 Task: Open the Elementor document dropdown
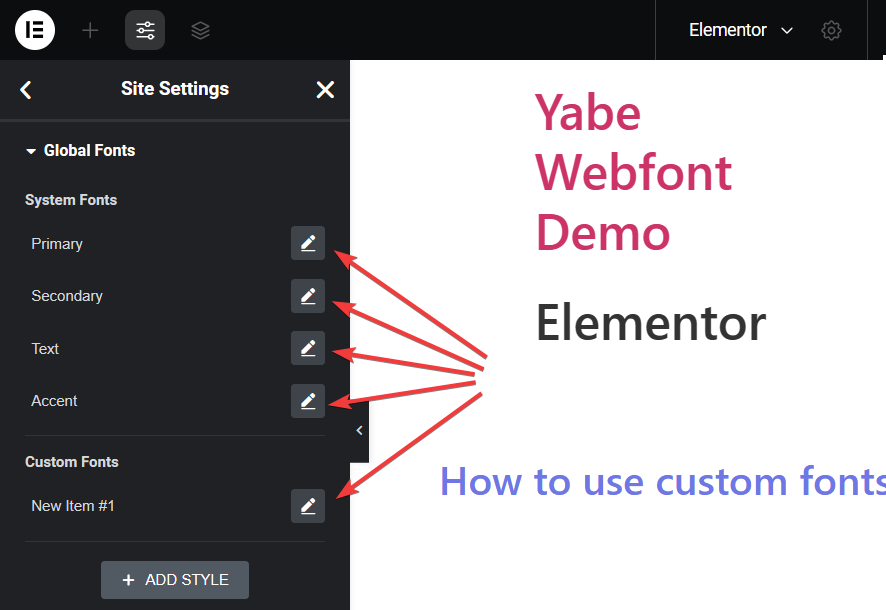pyautogui.click(x=741, y=30)
